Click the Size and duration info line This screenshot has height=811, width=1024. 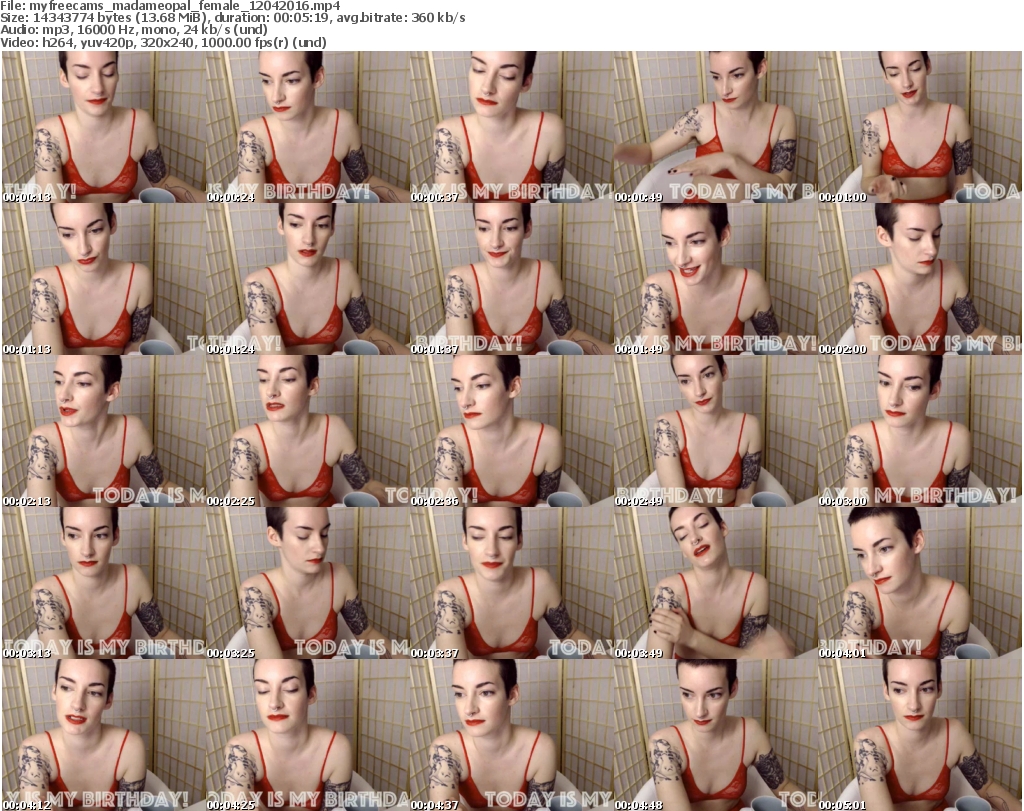click(x=232, y=18)
